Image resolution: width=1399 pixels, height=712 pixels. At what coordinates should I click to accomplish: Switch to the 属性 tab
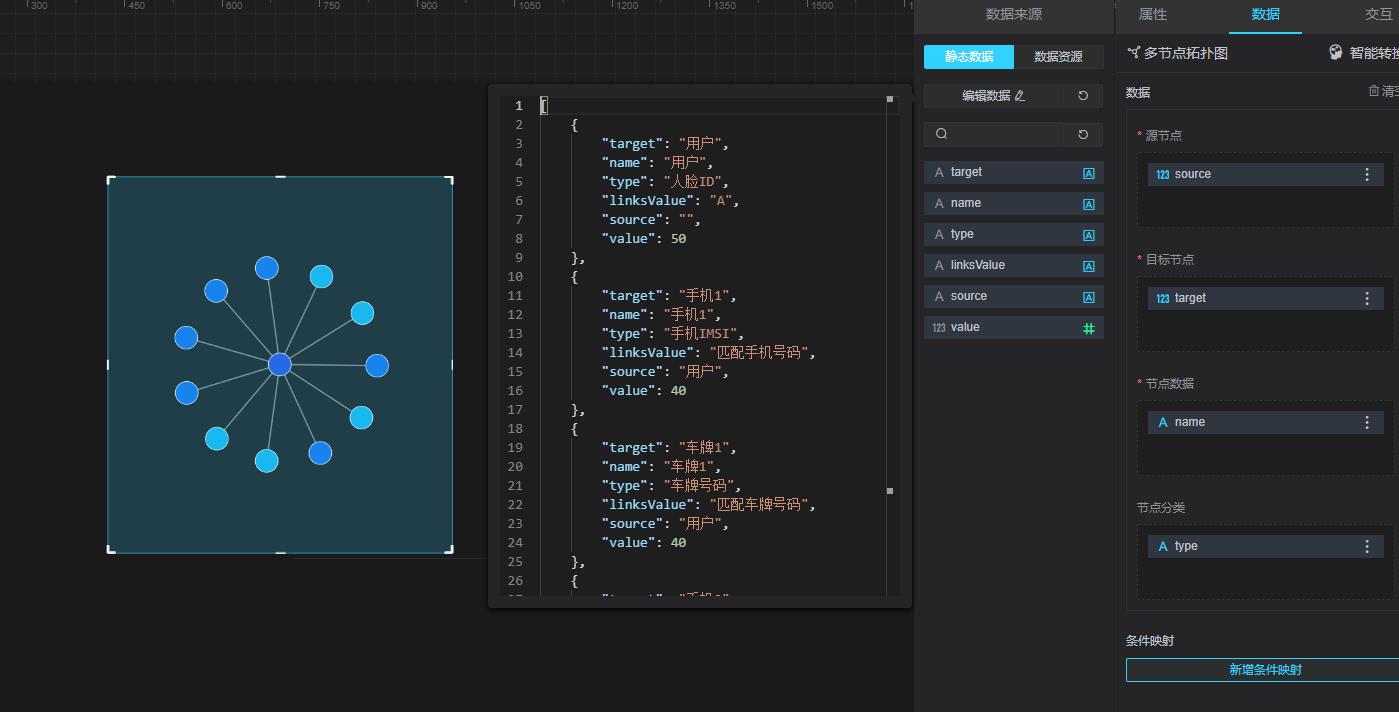pos(1152,15)
